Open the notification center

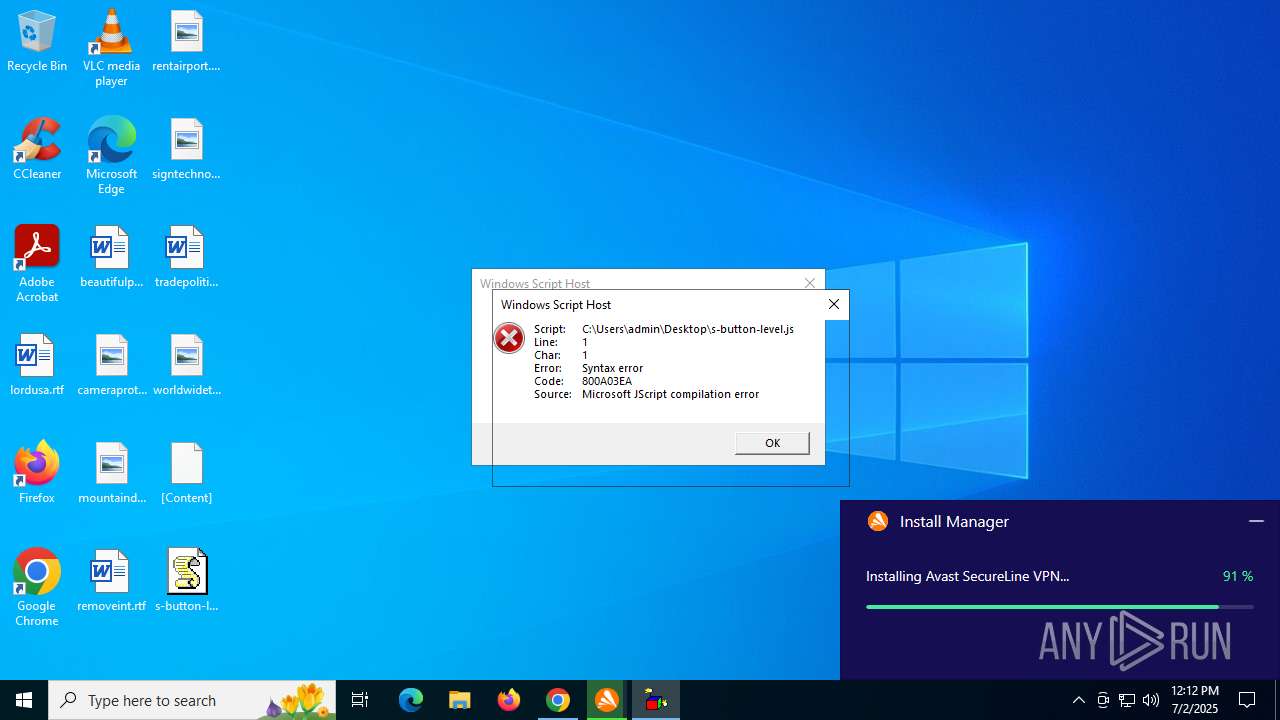click(x=1247, y=700)
